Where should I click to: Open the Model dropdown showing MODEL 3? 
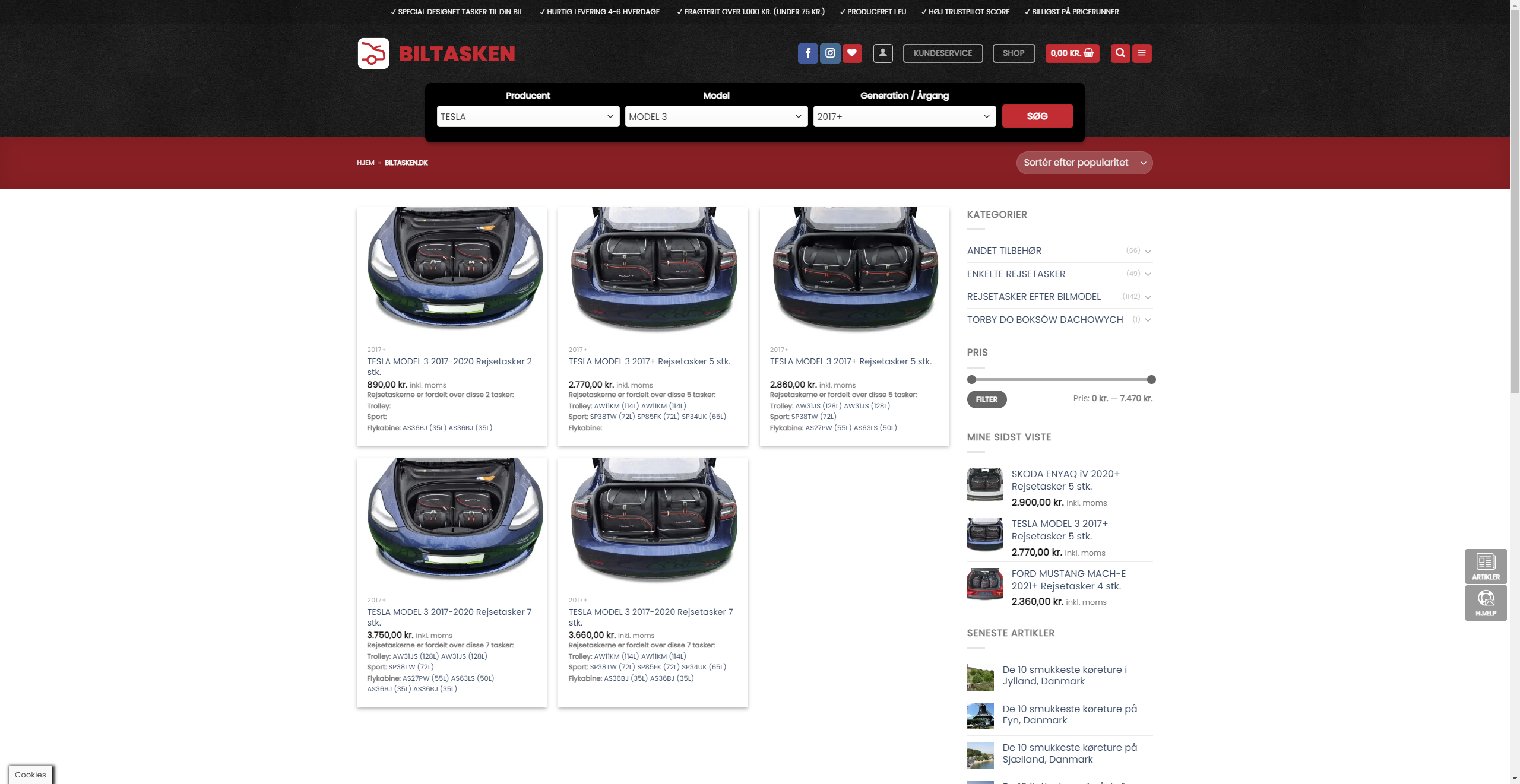coord(715,116)
